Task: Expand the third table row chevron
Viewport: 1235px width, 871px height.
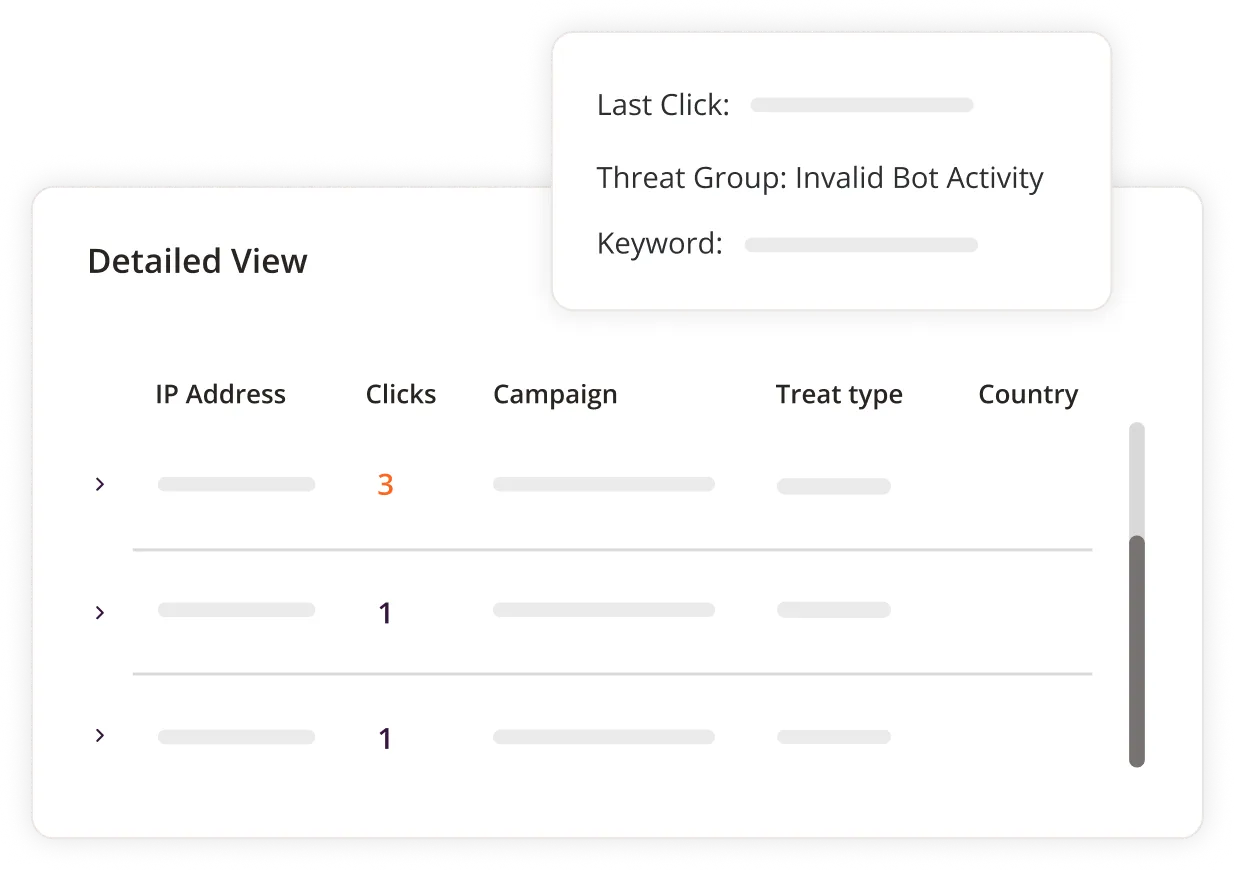Action: click(99, 736)
